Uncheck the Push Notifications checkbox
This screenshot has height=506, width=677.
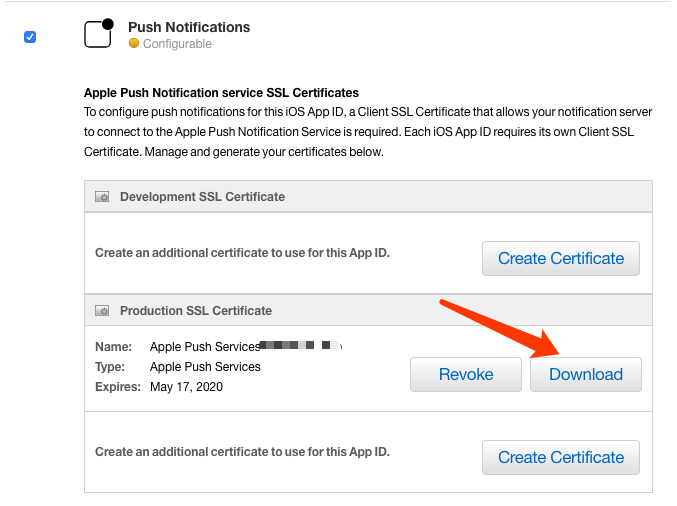(x=30, y=37)
